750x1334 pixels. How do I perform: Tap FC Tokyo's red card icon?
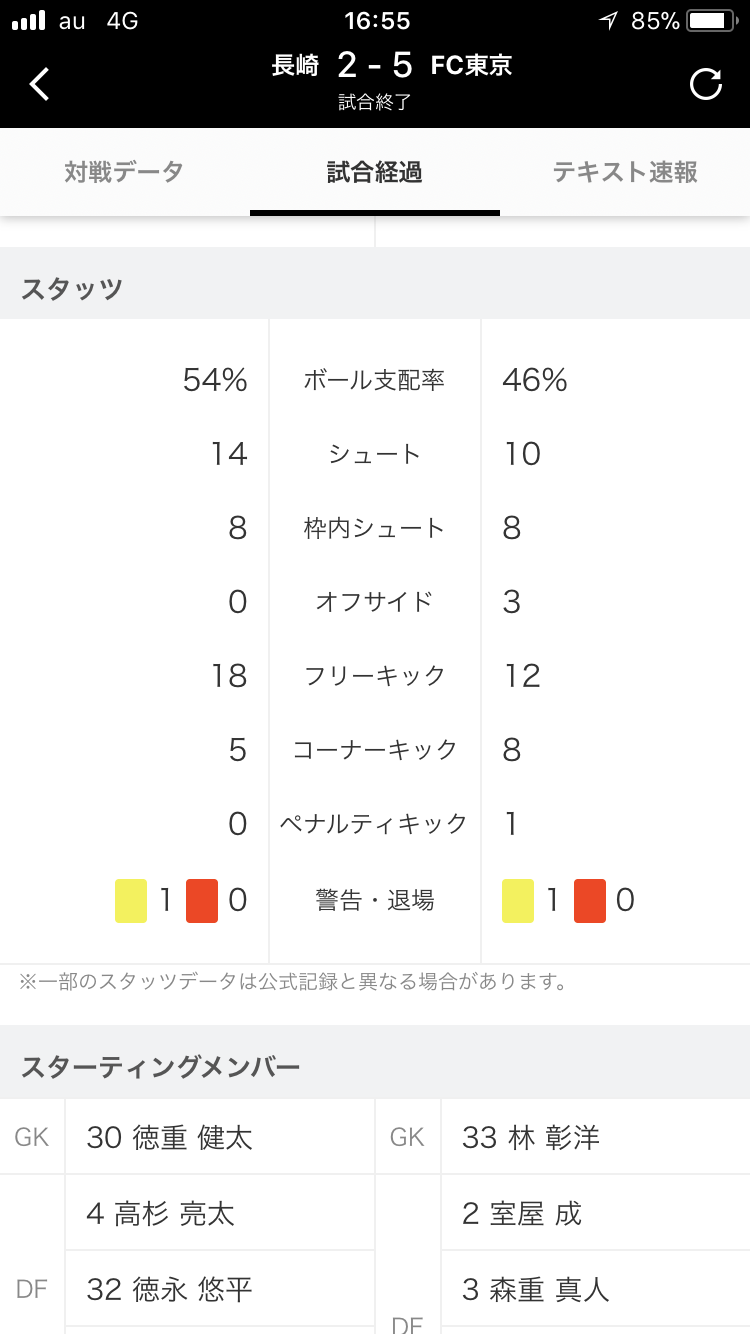[590, 901]
